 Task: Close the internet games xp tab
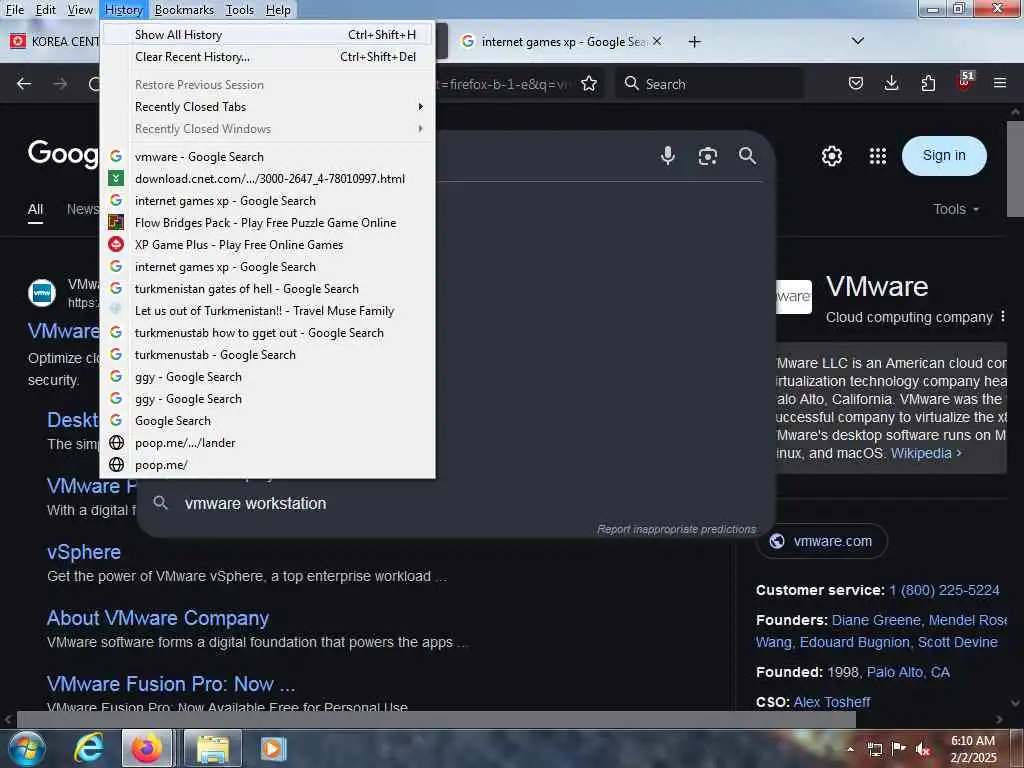(x=657, y=41)
